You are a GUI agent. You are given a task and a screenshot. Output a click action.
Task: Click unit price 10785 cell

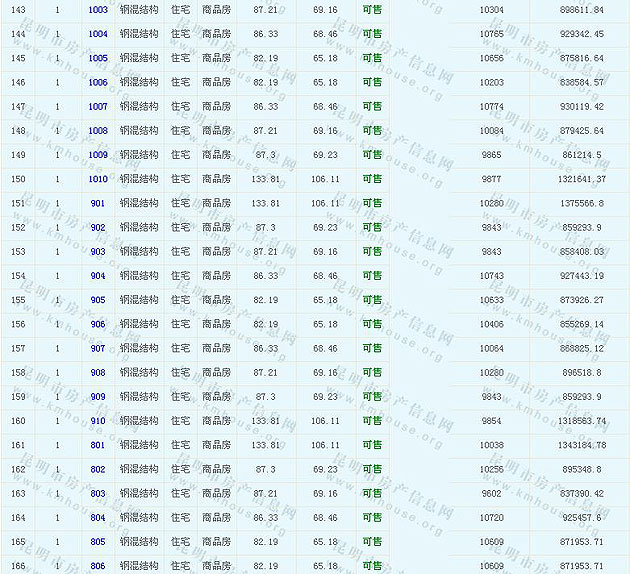[492, 34]
